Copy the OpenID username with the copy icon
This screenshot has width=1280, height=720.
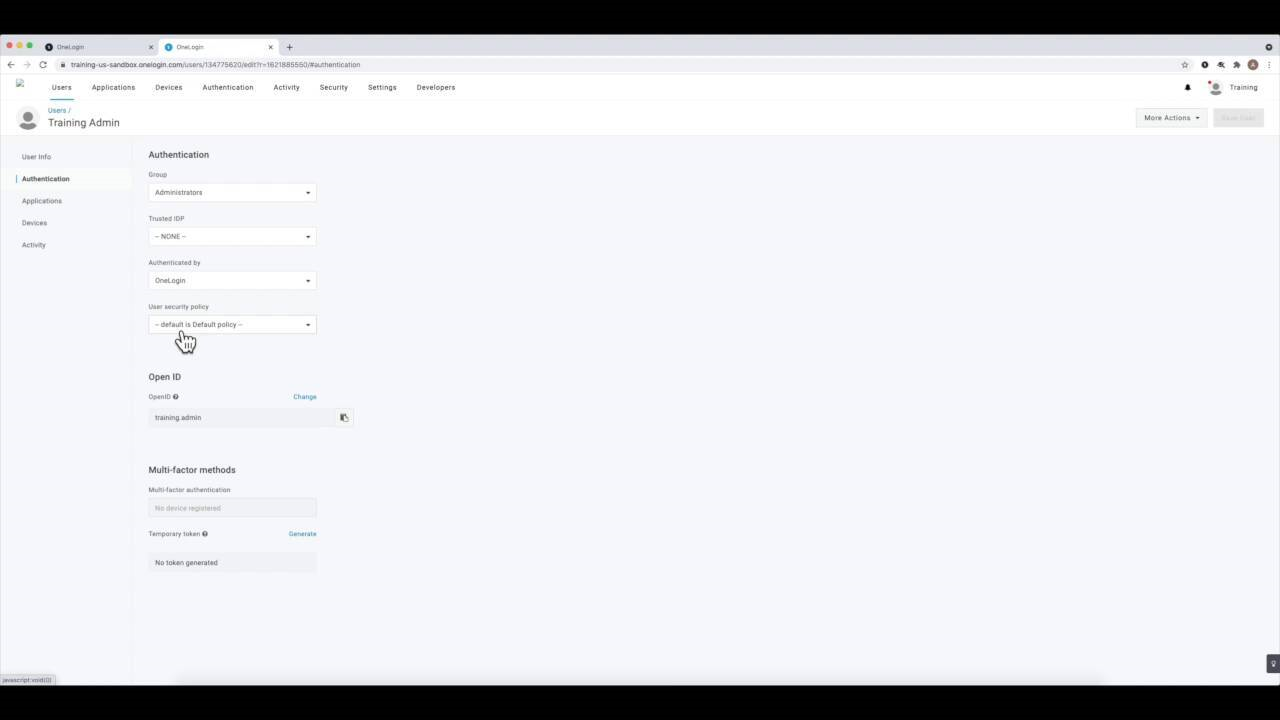click(x=344, y=417)
